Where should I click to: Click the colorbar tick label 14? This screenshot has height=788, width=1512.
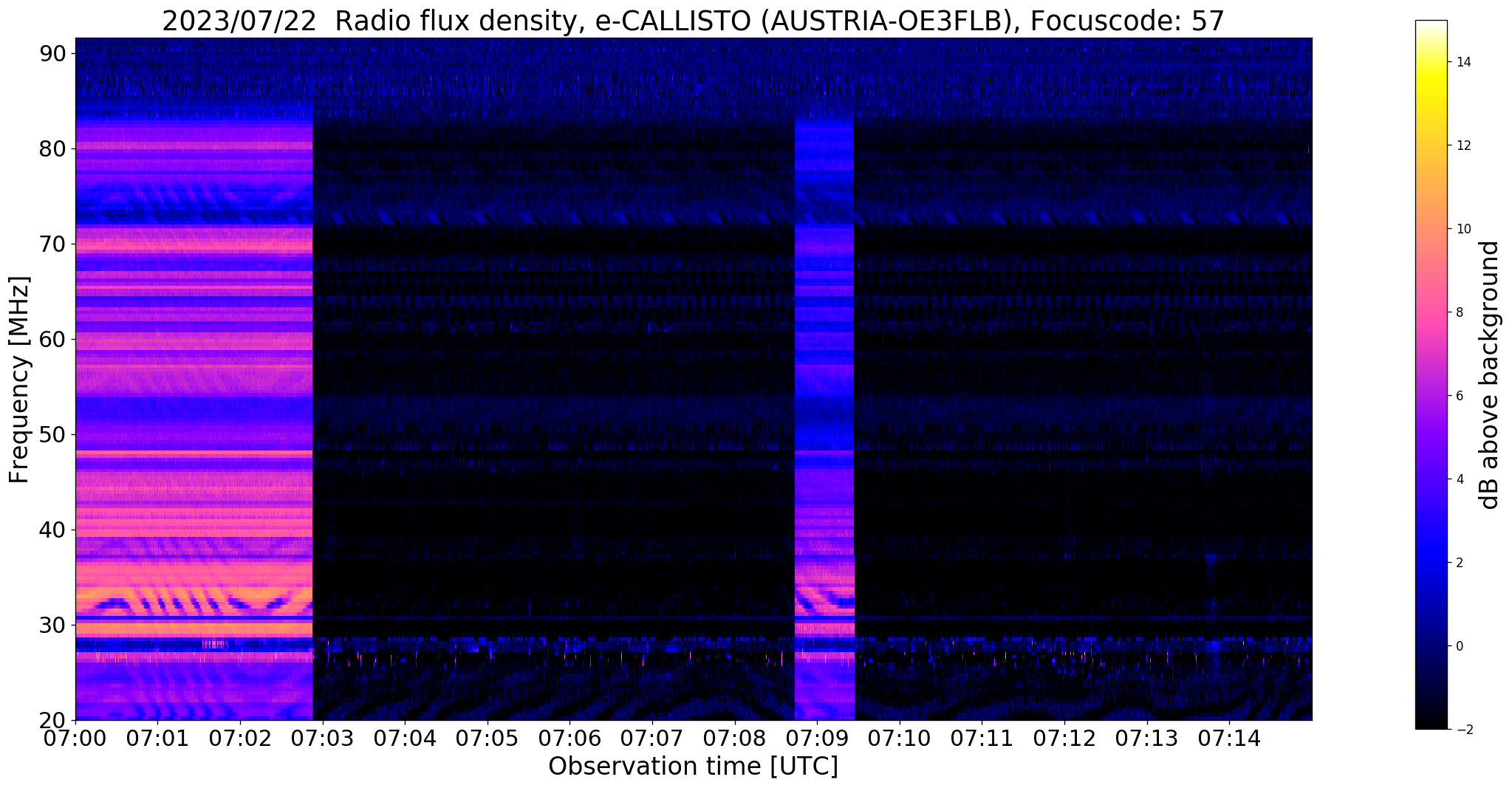1463,62
